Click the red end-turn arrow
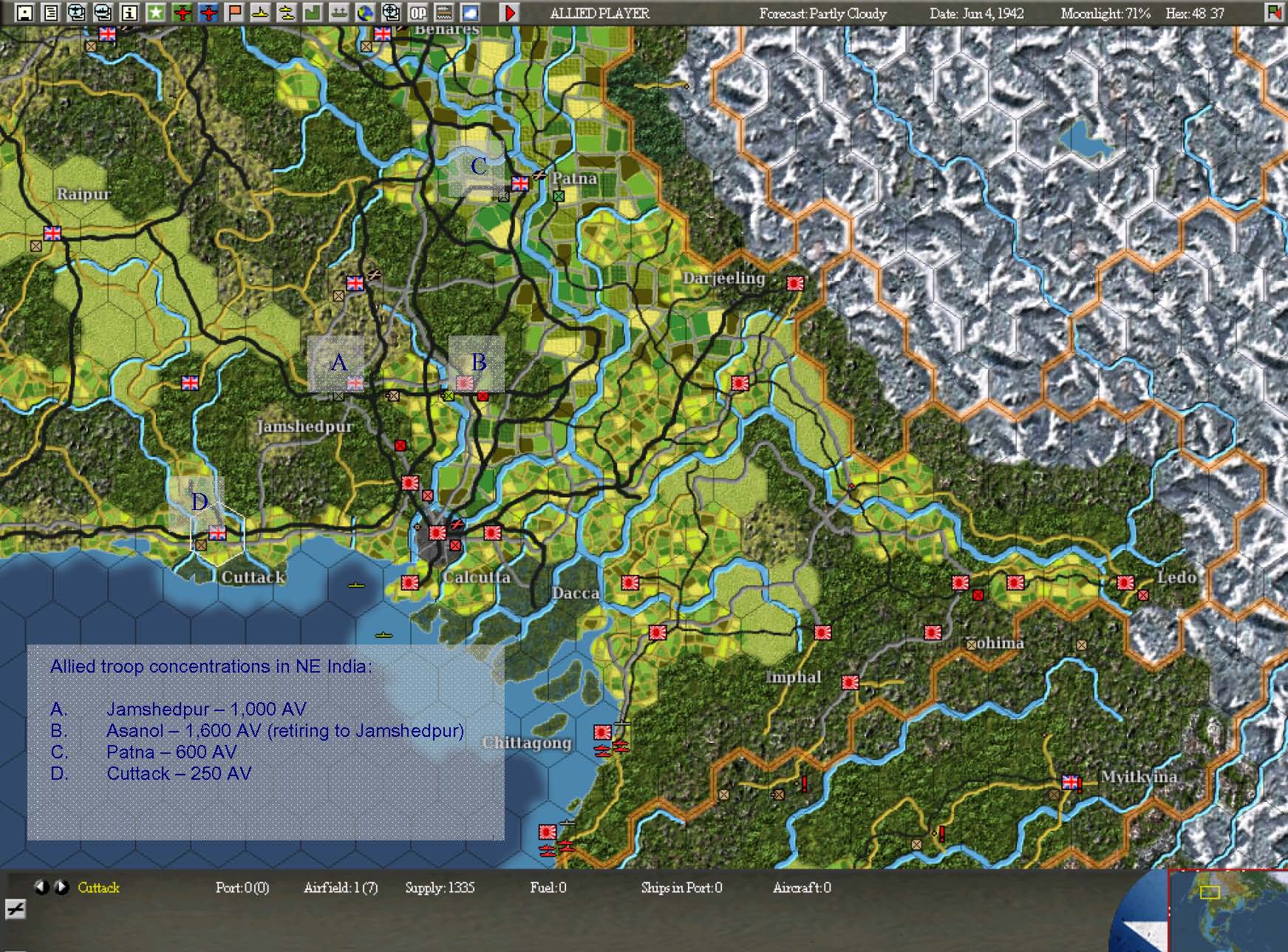Image resolution: width=1288 pixels, height=952 pixels. [x=510, y=13]
